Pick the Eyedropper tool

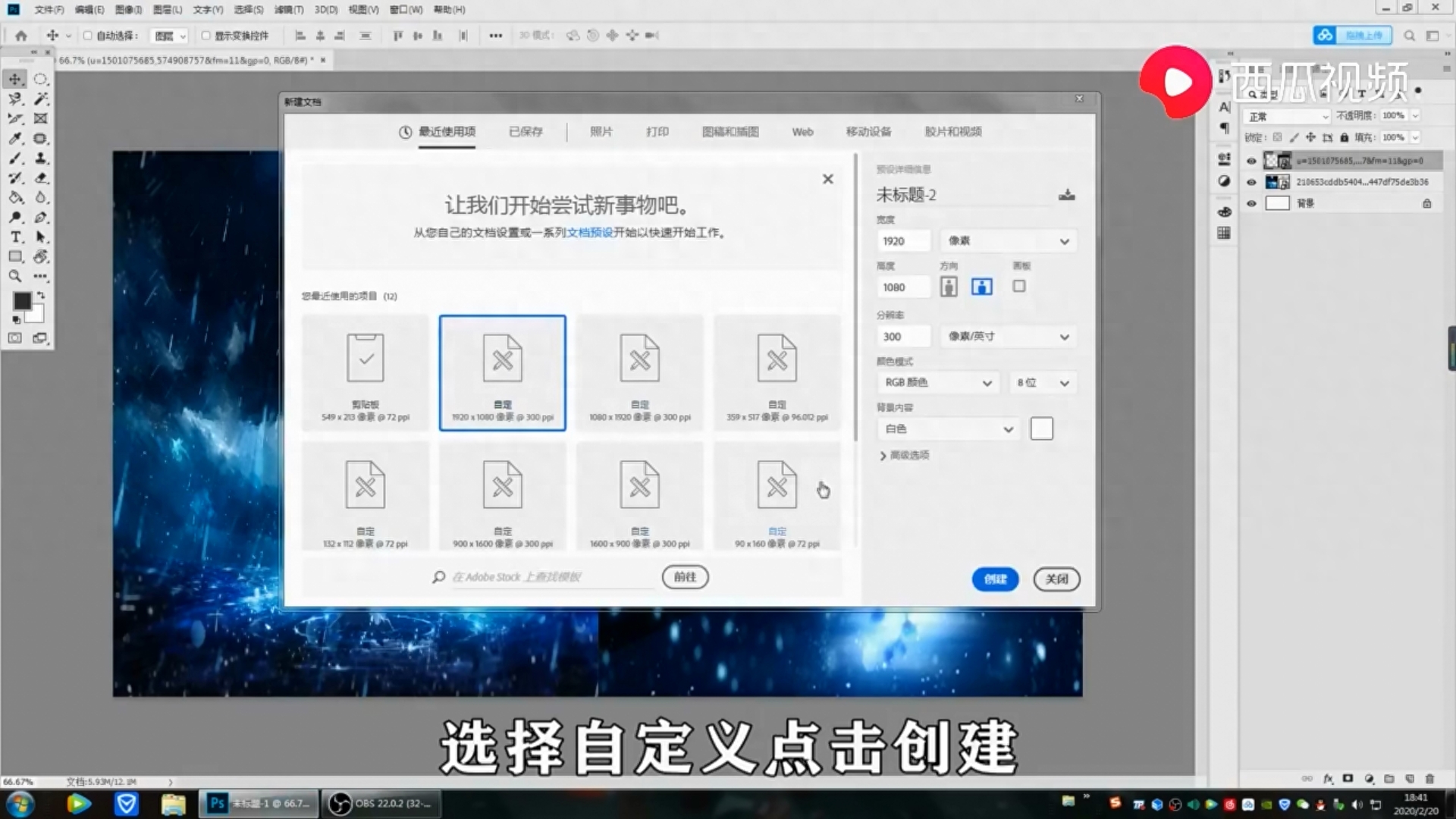pos(15,139)
